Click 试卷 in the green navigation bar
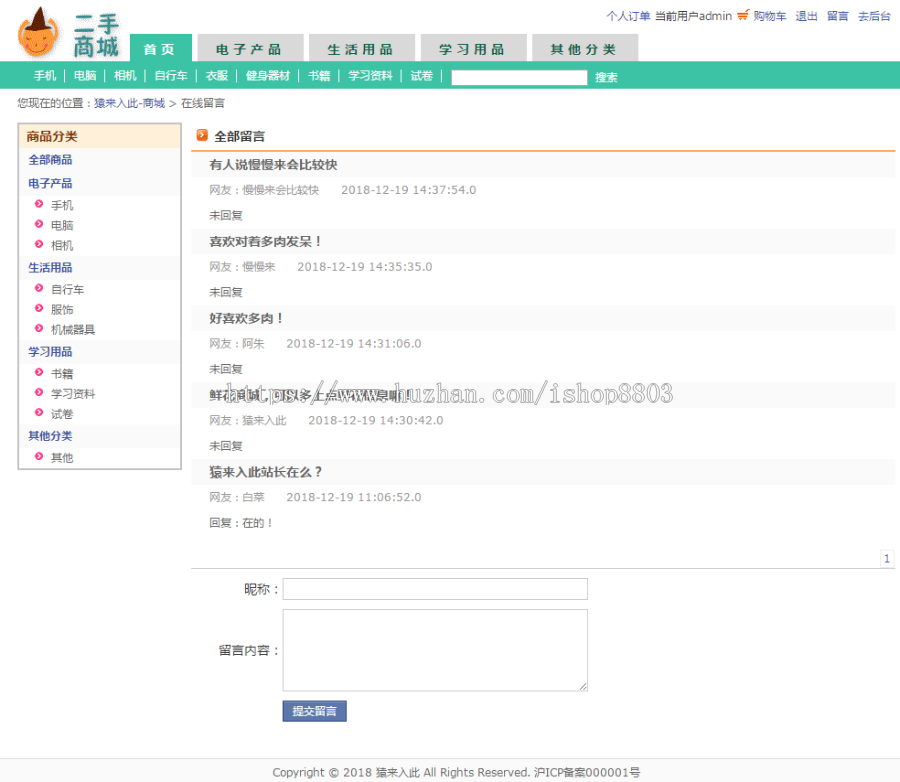 point(421,76)
